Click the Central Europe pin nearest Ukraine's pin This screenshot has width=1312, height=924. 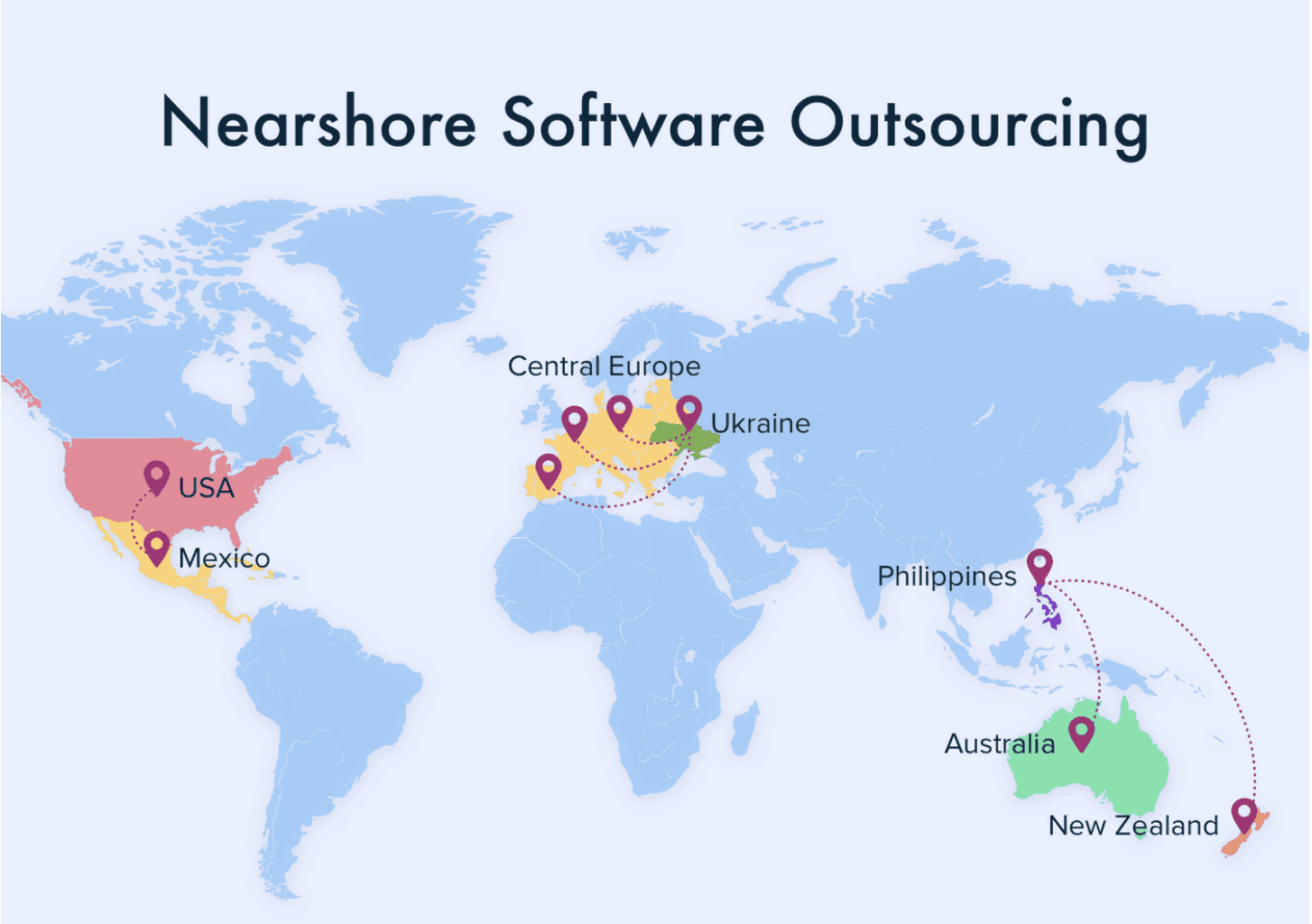(x=619, y=413)
